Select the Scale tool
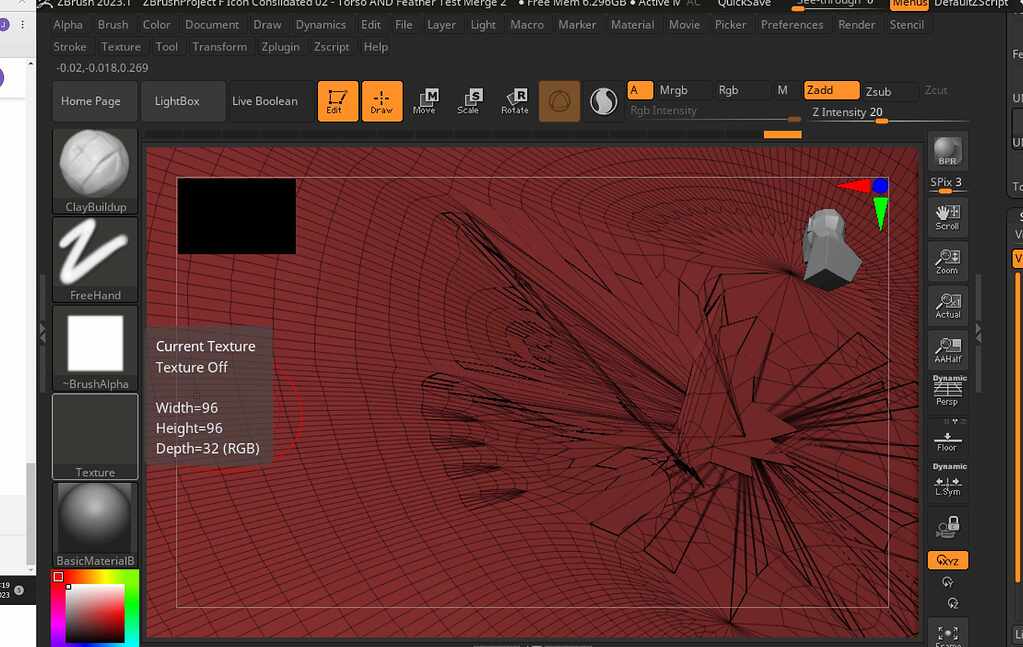This screenshot has height=647, width=1023. click(x=470, y=100)
